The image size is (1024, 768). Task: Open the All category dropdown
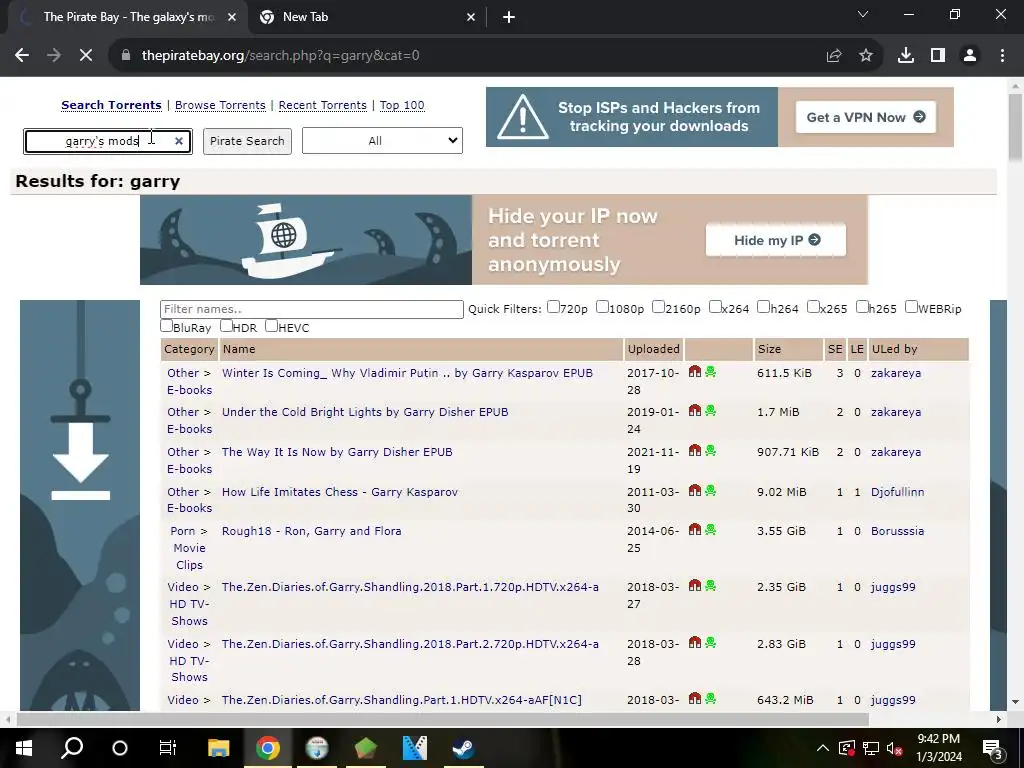point(382,140)
